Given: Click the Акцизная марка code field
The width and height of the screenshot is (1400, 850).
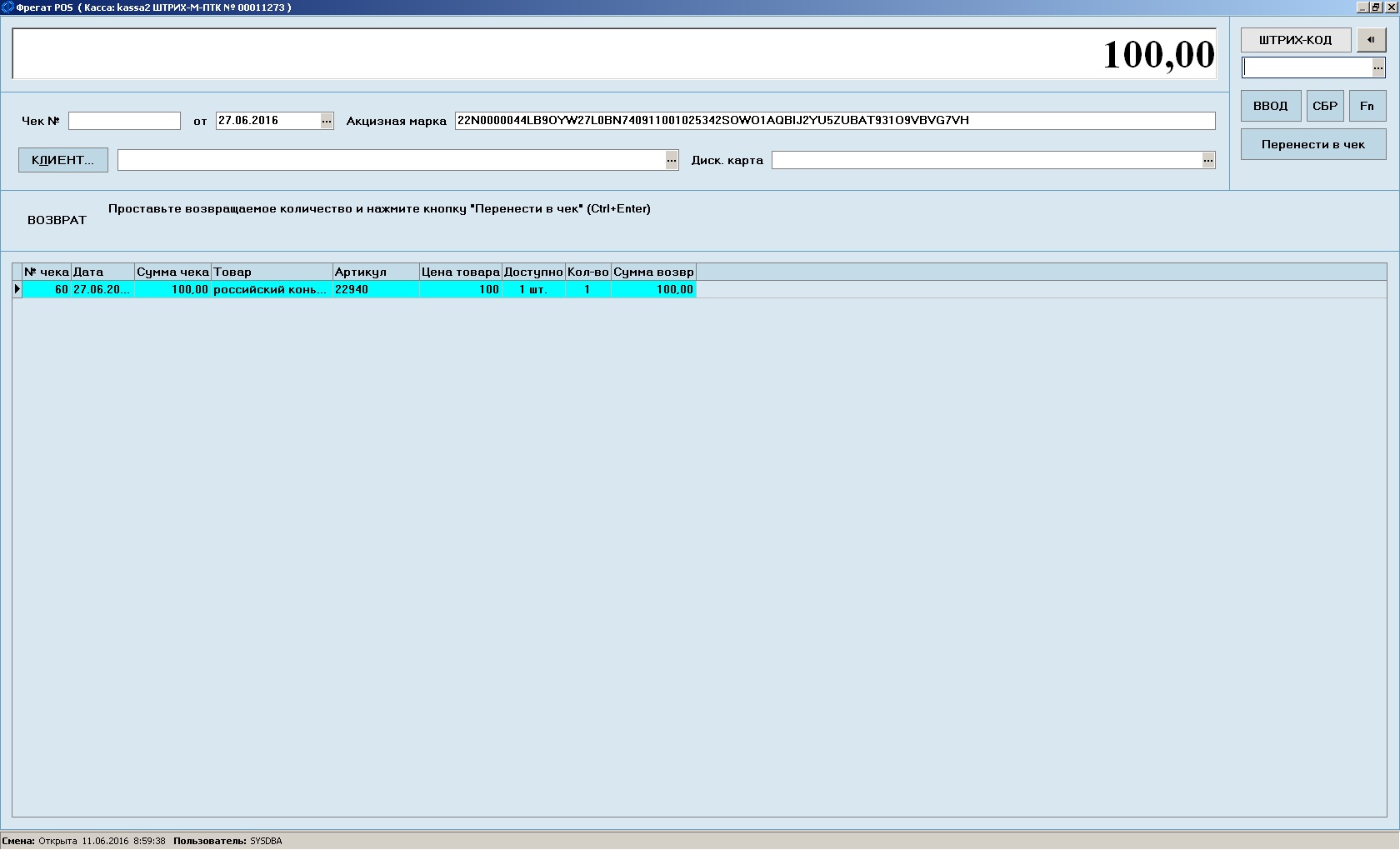Looking at the screenshot, I should [x=835, y=121].
